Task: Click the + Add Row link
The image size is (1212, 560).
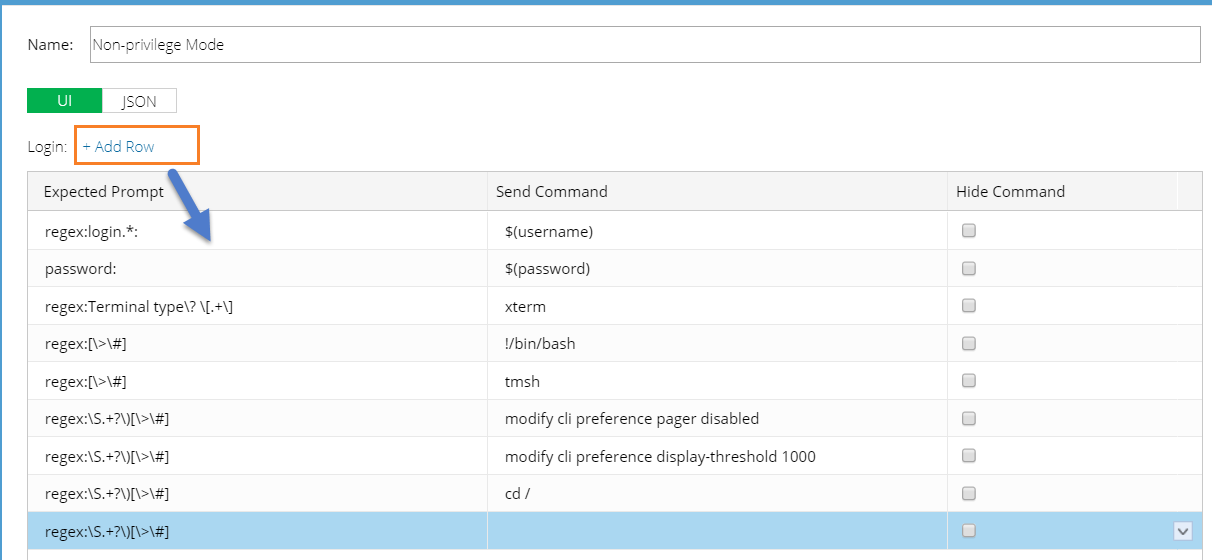Action: pyautogui.click(x=118, y=147)
